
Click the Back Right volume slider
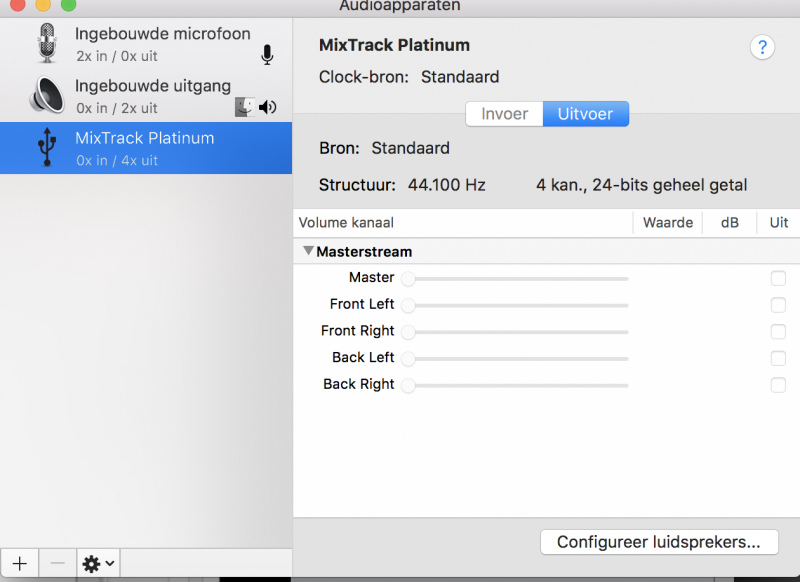point(515,385)
